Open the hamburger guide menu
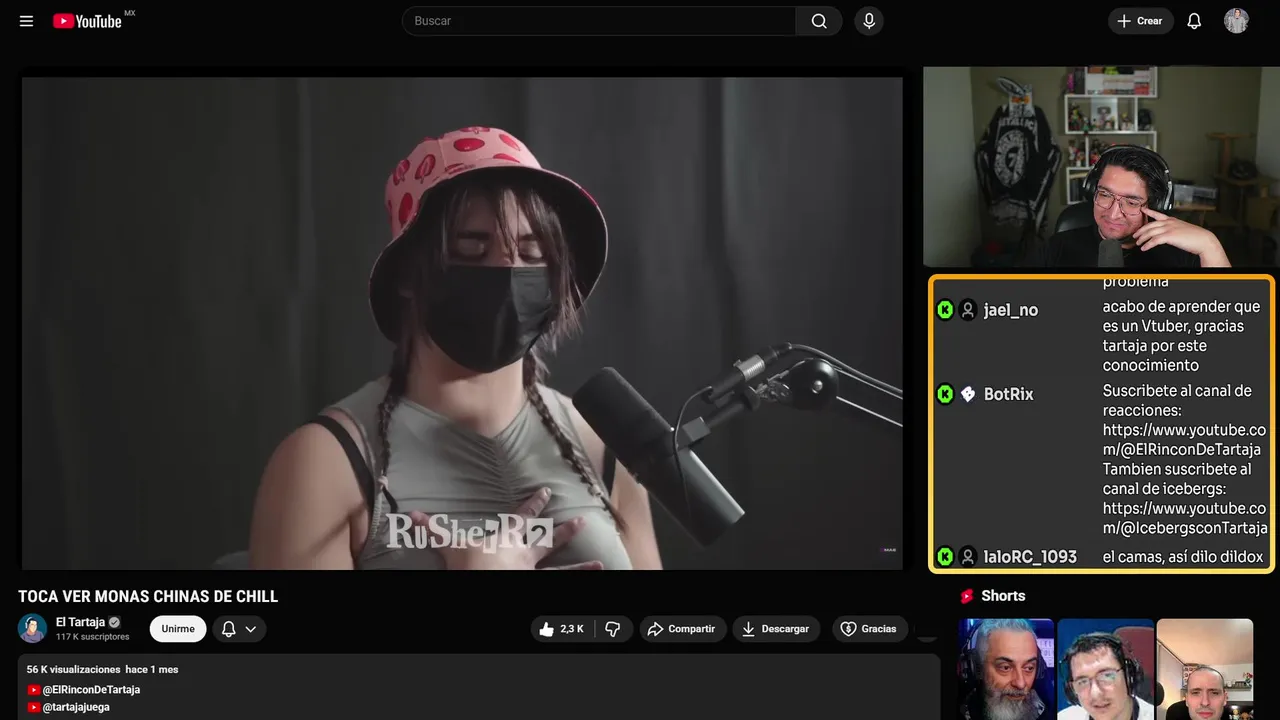Image resolution: width=1280 pixels, height=720 pixels. pyautogui.click(x=27, y=21)
